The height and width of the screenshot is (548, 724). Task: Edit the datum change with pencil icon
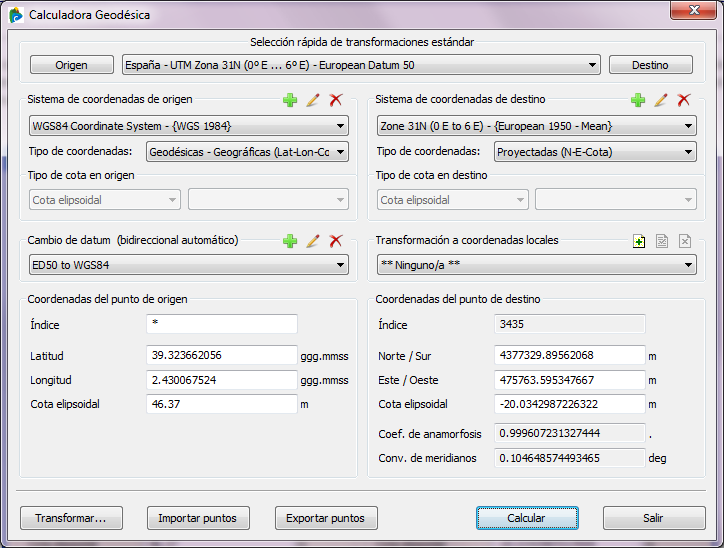pos(313,241)
